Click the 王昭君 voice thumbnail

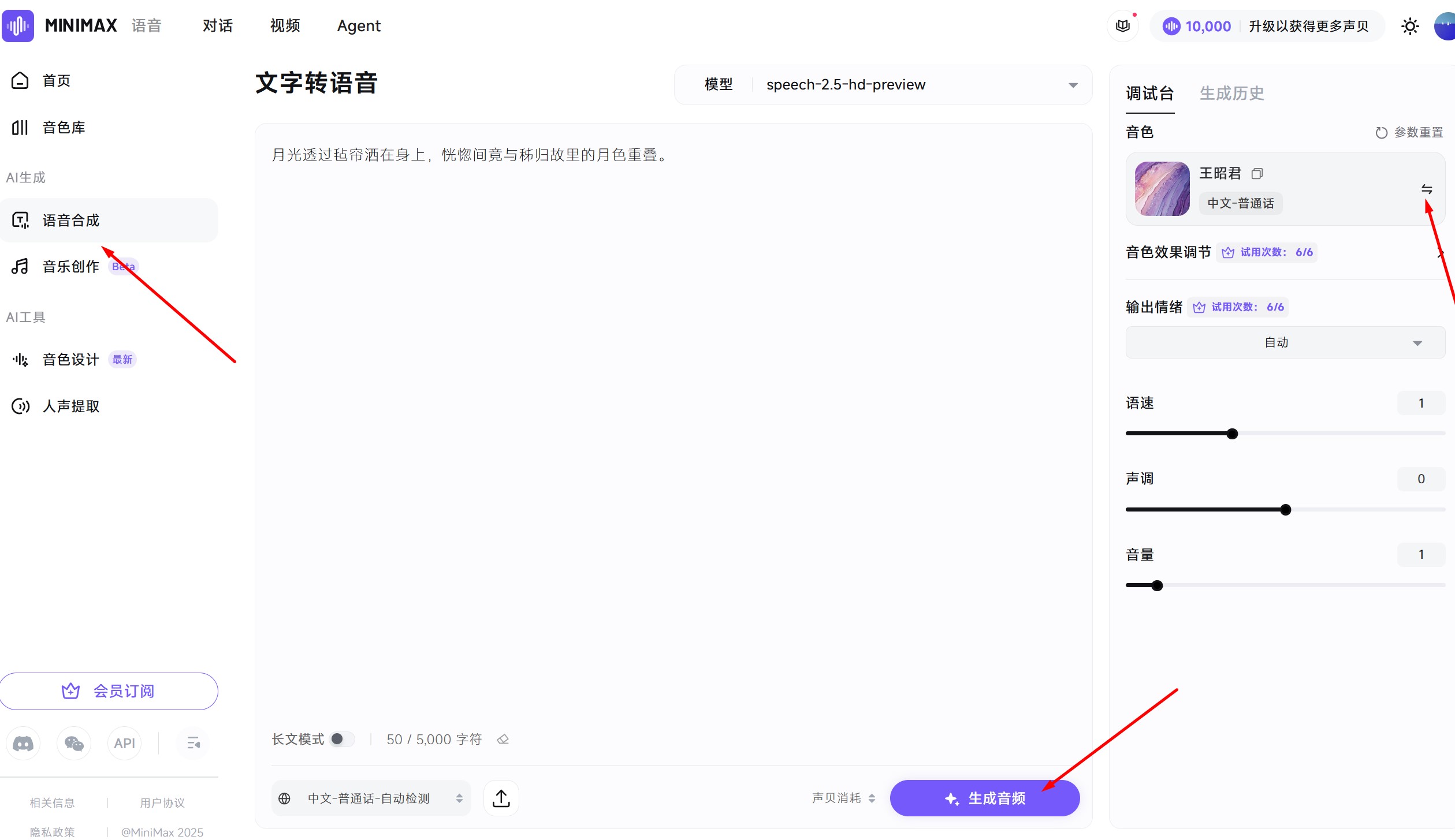click(x=1162, y=188)
